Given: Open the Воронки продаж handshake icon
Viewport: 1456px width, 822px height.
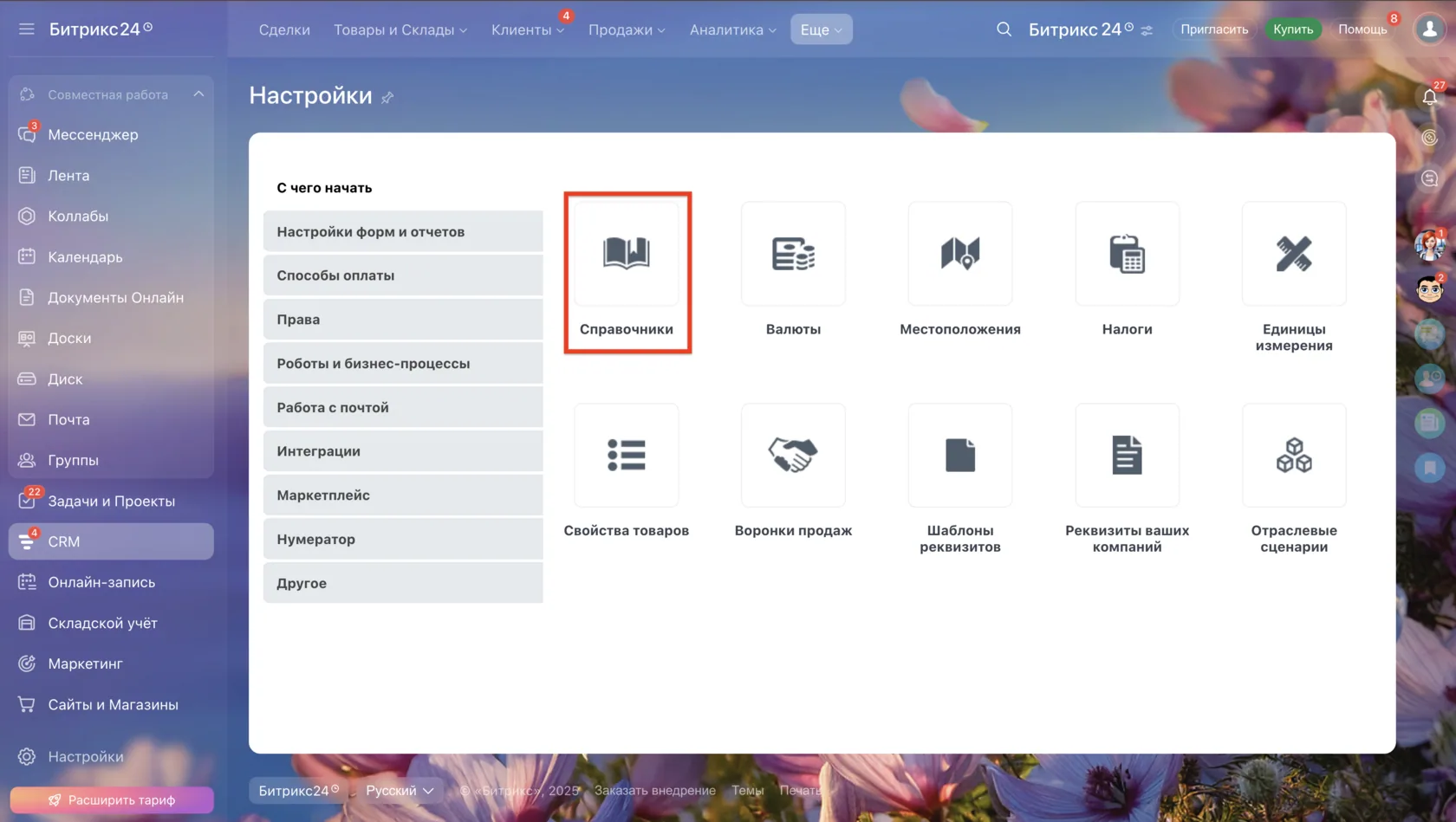Looking at the screenshot, I should 793,455.
